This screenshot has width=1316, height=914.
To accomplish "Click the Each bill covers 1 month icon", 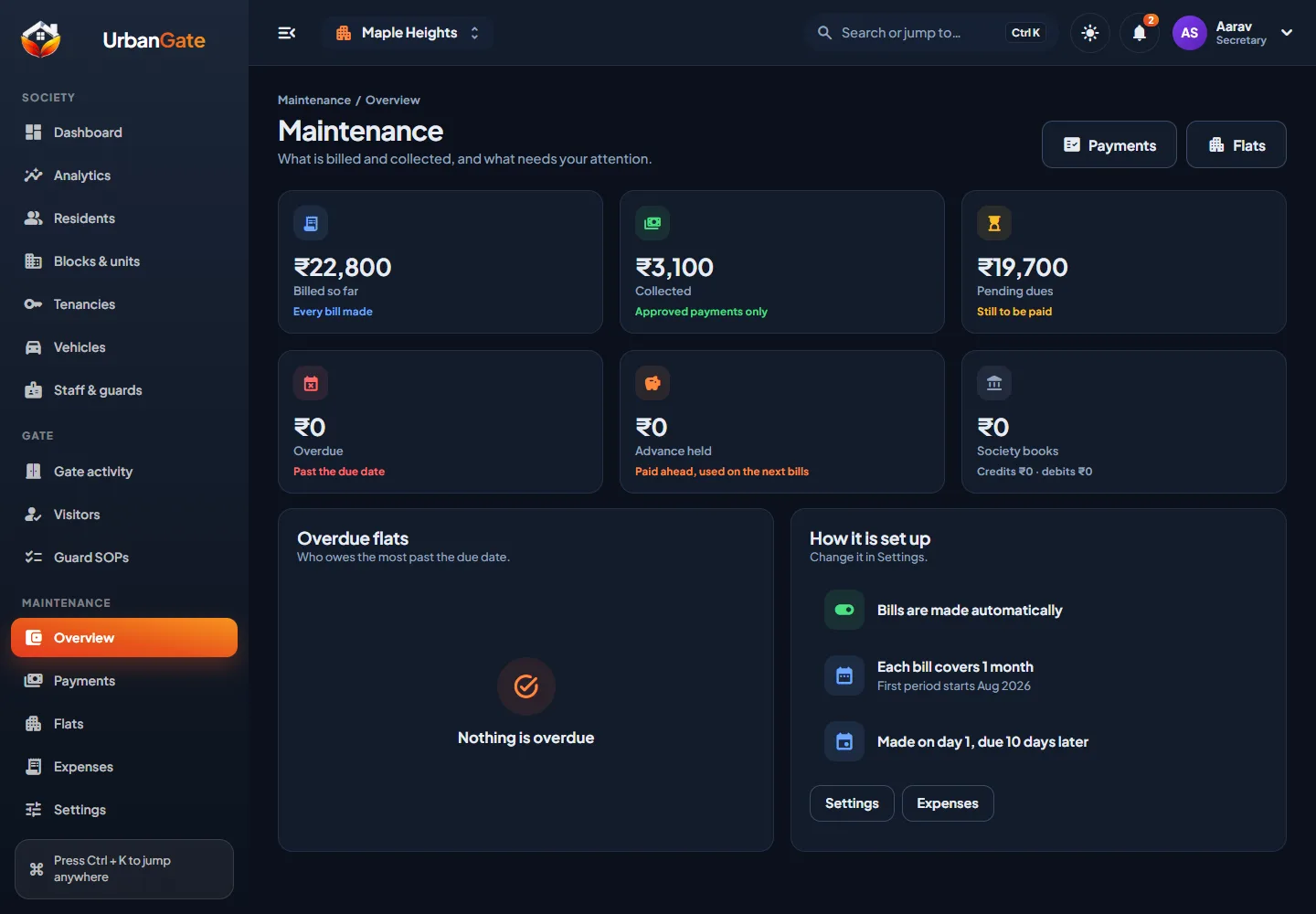I will pos(844,675).
